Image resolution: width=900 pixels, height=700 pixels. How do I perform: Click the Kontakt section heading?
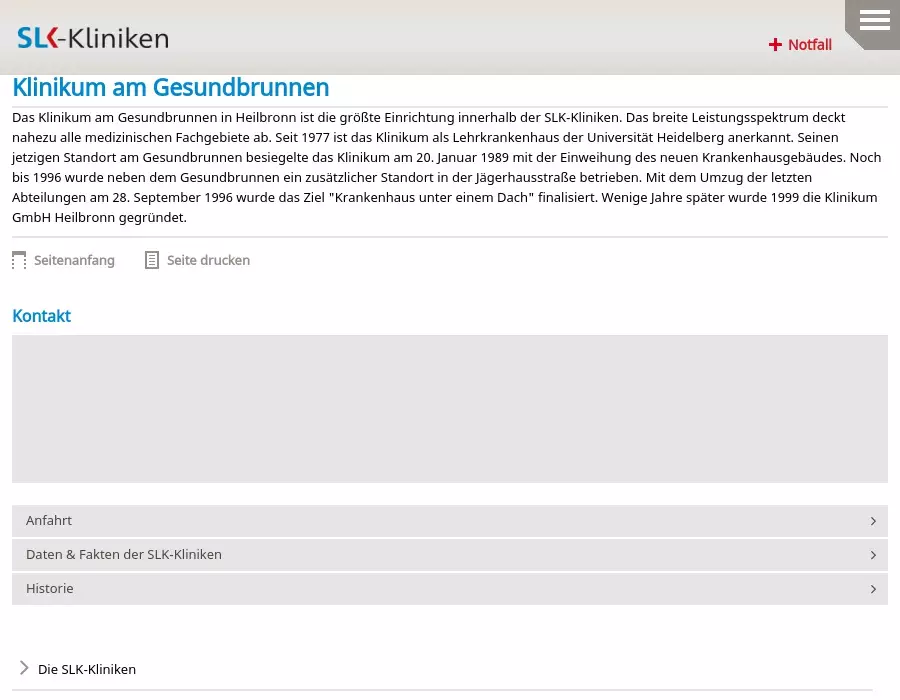(x=41, y=316)
